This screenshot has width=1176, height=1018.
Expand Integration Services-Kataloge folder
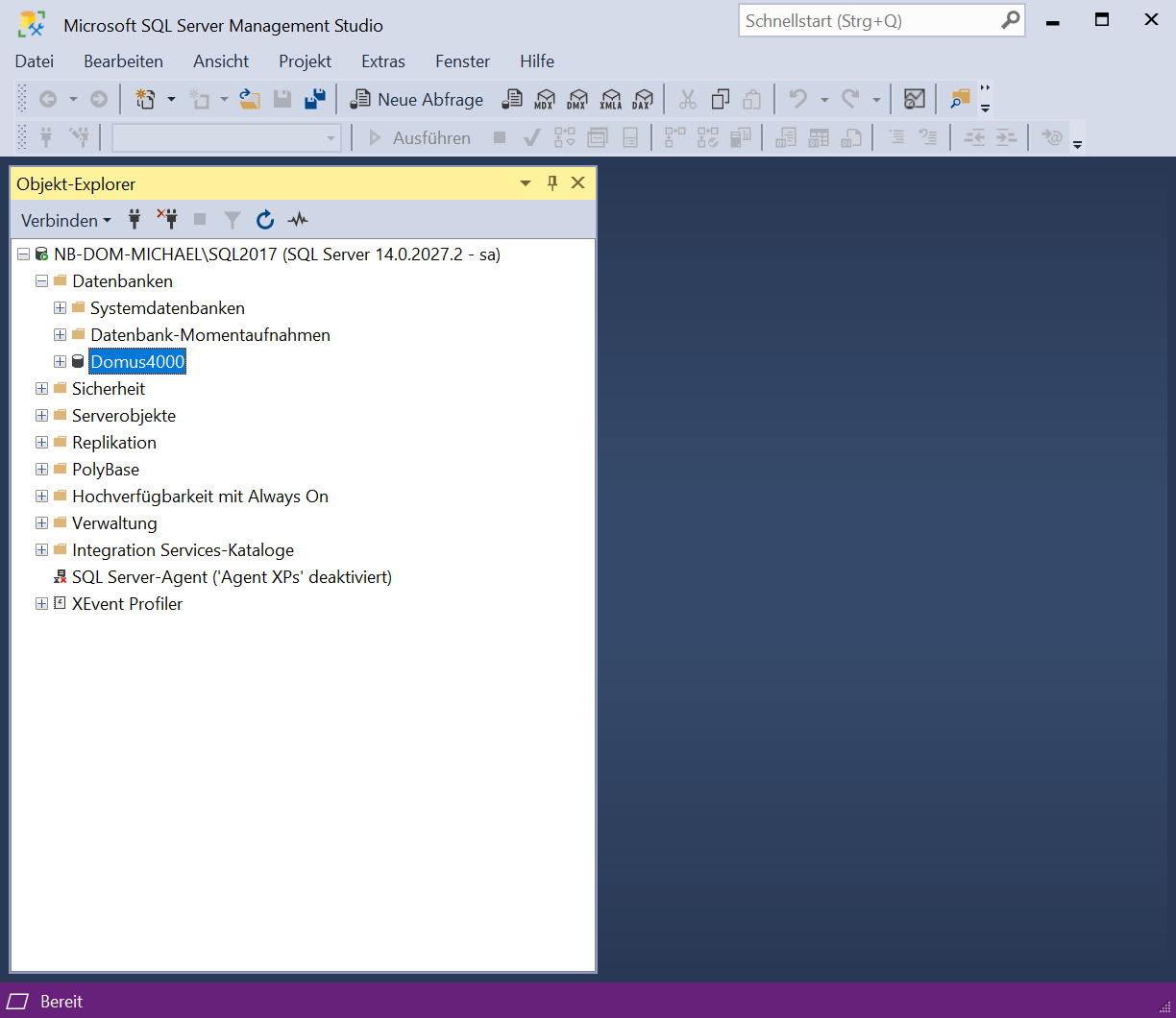(x=41, y=550)
